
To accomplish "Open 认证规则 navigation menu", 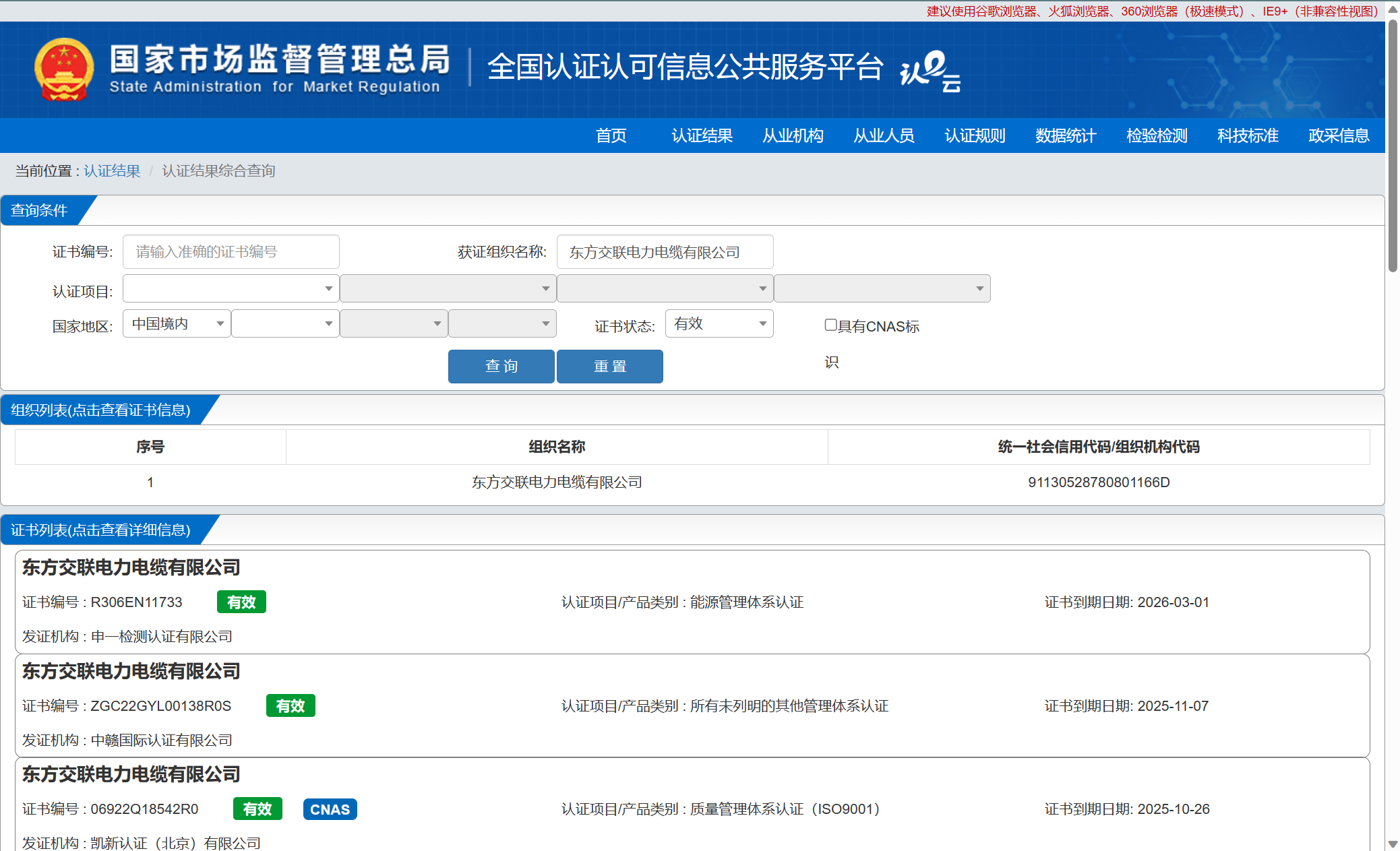I will pos(975,135).
